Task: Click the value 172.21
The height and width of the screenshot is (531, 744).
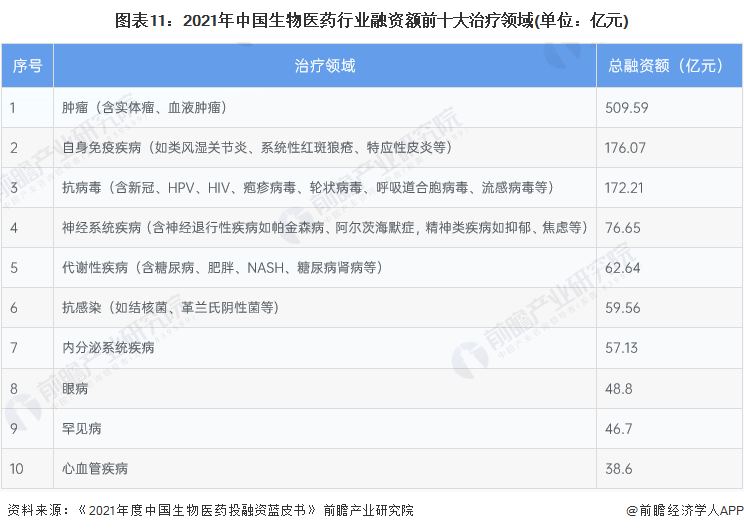Action: pos(625,187)
